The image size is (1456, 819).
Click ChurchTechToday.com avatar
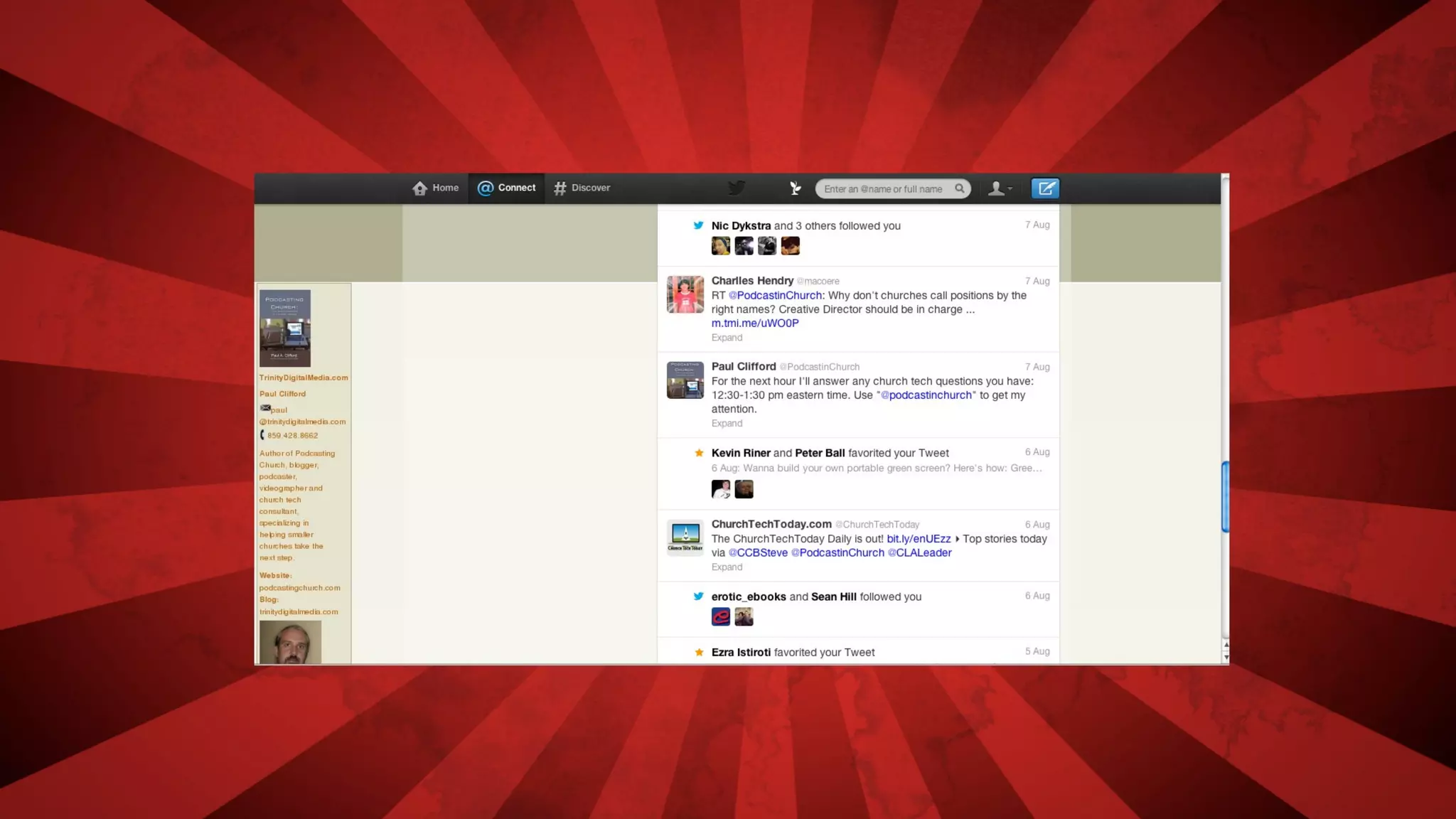(685, 537)
